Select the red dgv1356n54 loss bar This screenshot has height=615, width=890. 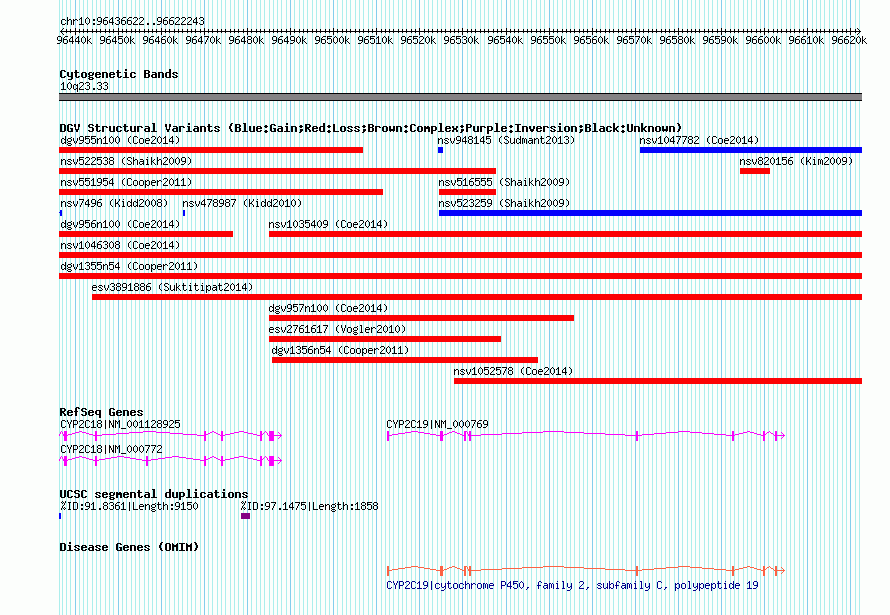[405, 360]
